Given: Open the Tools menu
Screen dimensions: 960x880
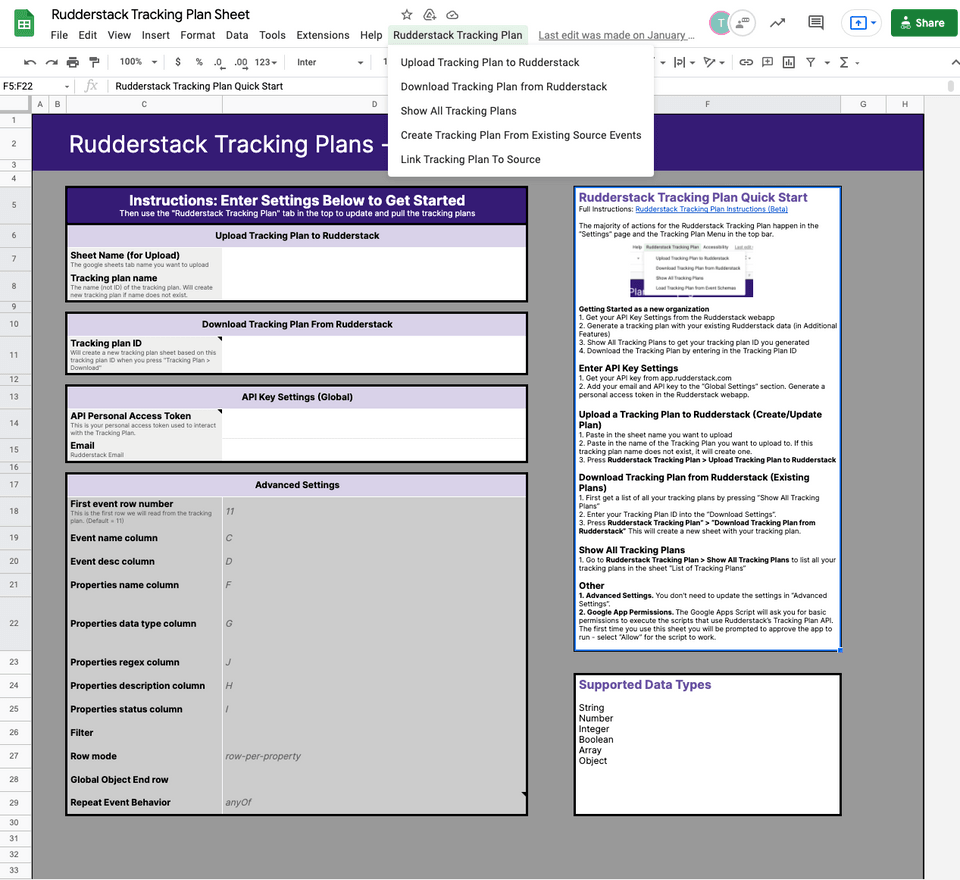Looking at the screenshot, I should (x=272, y=35).
